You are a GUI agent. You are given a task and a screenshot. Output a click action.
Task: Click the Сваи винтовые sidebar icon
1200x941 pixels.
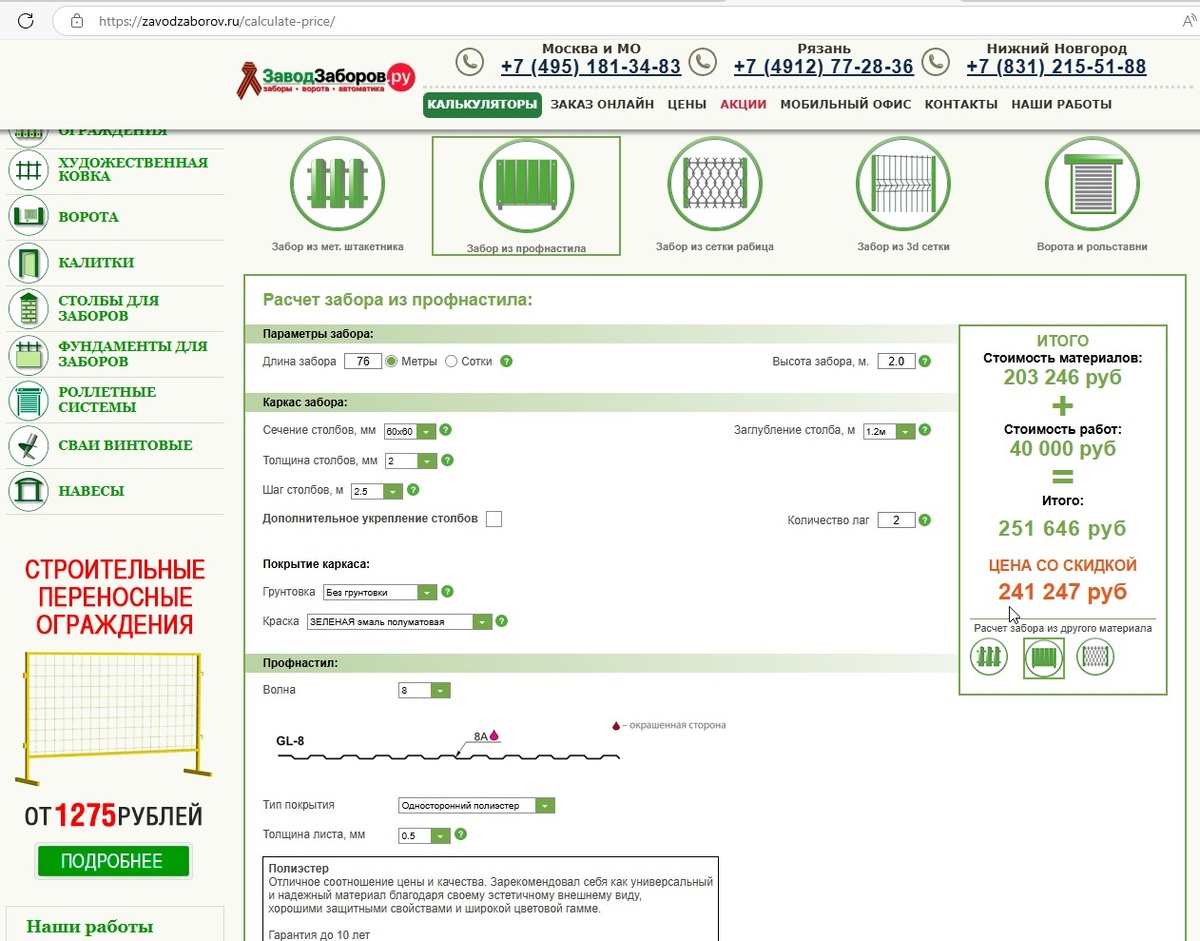[29, 445]
